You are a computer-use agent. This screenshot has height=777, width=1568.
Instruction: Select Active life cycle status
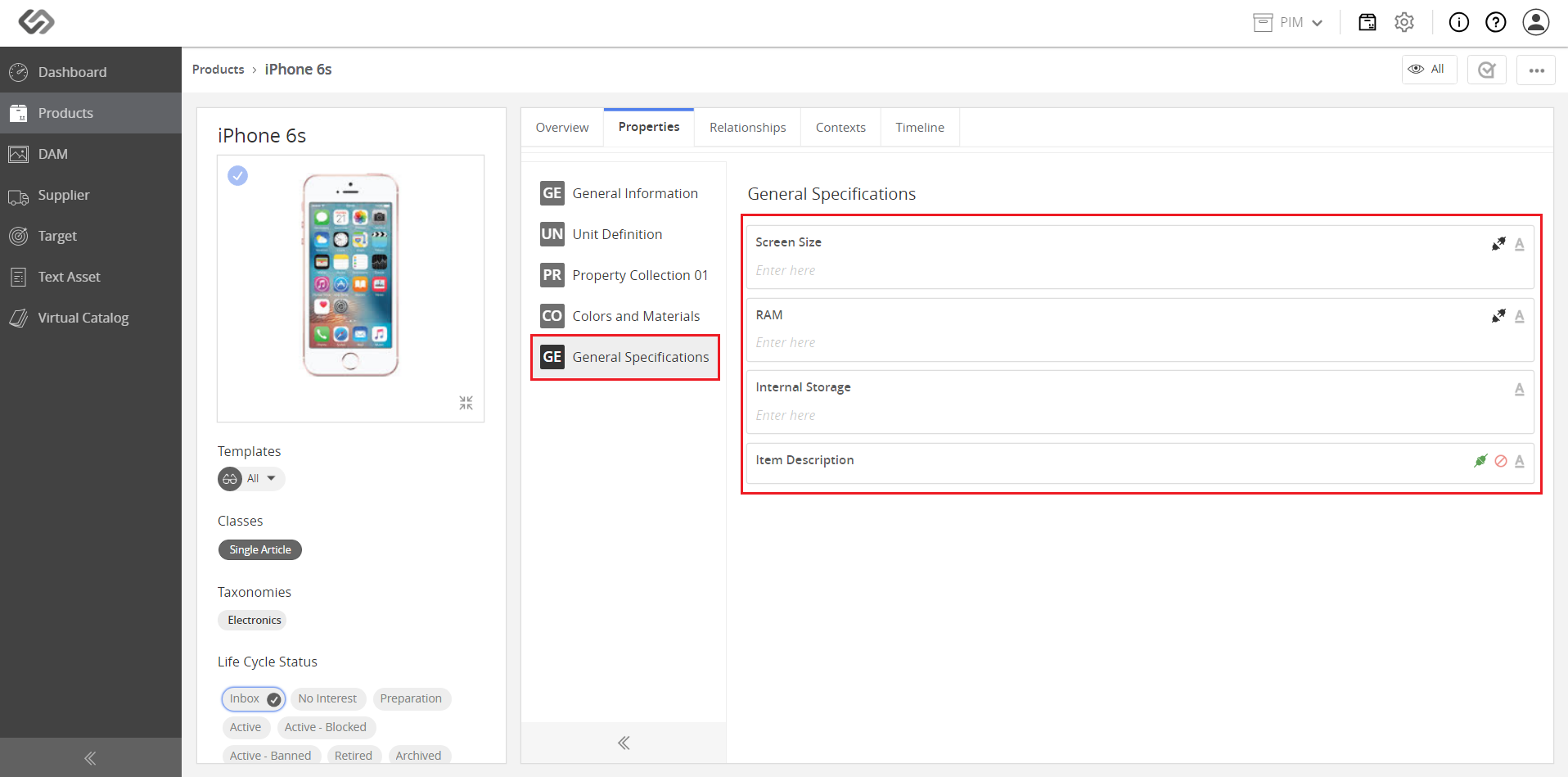click(246, 727)
